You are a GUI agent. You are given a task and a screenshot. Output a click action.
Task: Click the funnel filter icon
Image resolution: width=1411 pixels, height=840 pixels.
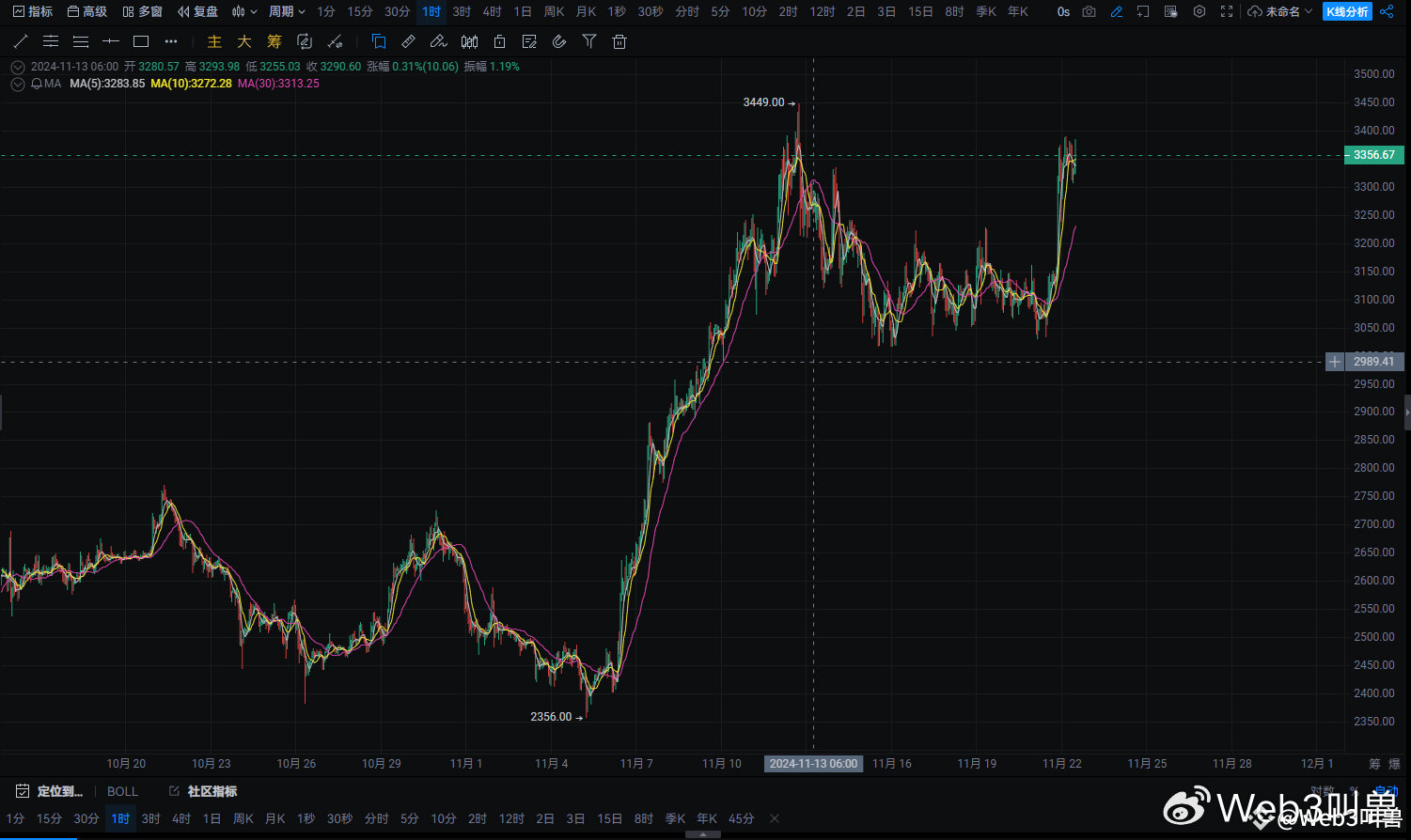589,41
